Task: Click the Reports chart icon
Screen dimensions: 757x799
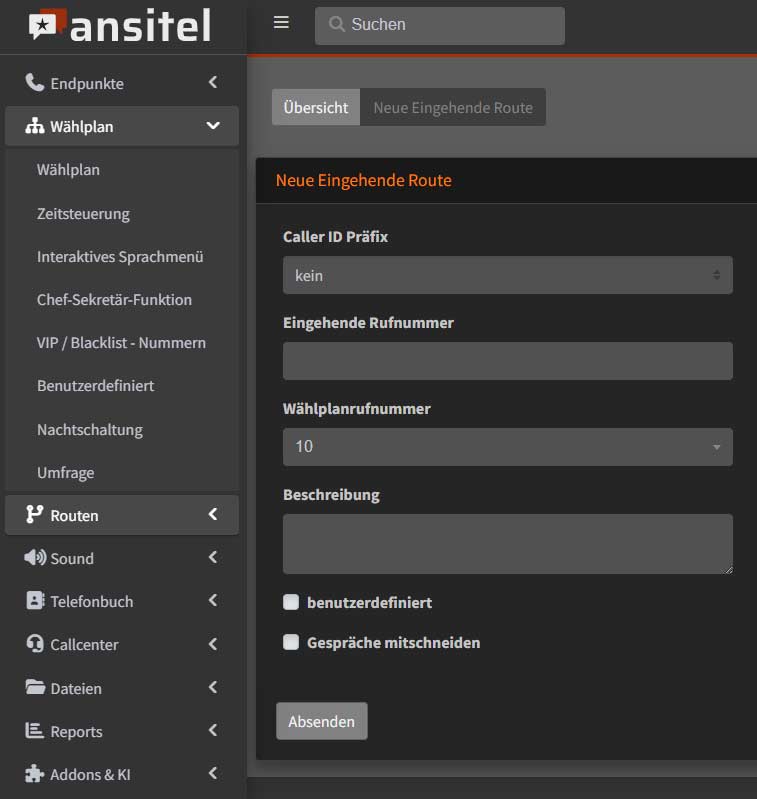Action: pos(35,731)
